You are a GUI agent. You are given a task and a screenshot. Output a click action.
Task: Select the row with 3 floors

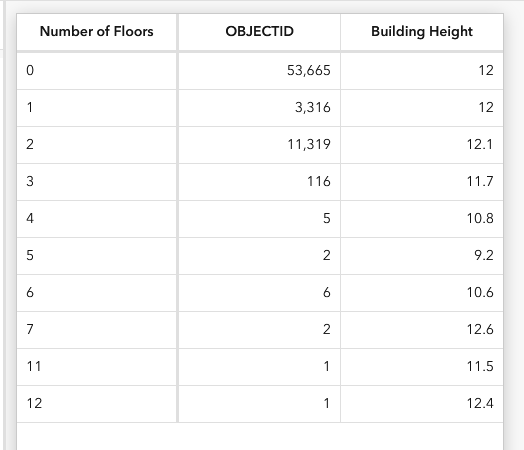260,182
